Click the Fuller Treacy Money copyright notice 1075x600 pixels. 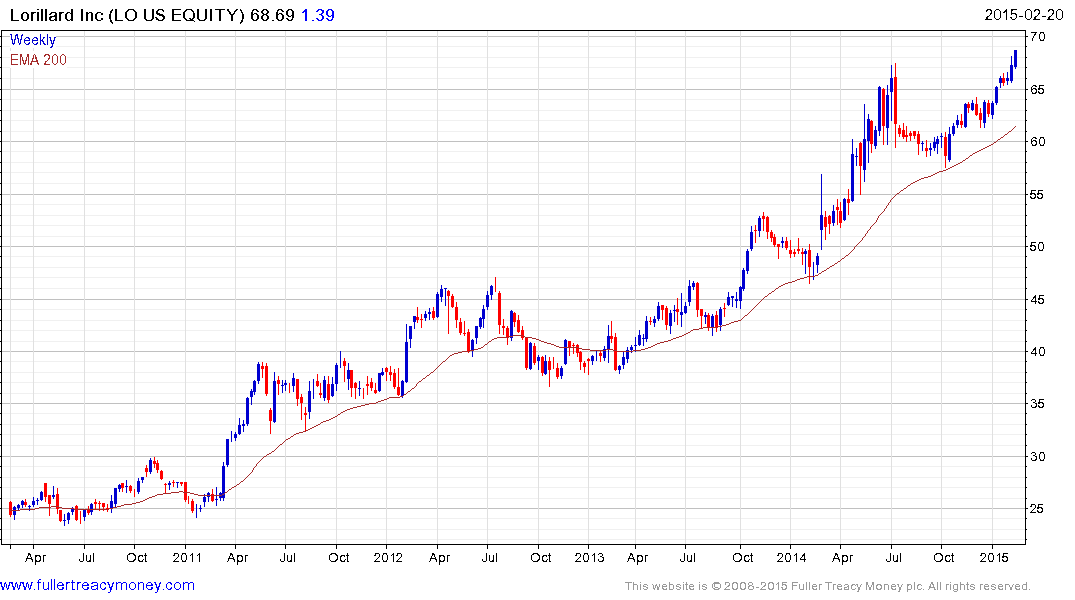[x=827, y=586]
